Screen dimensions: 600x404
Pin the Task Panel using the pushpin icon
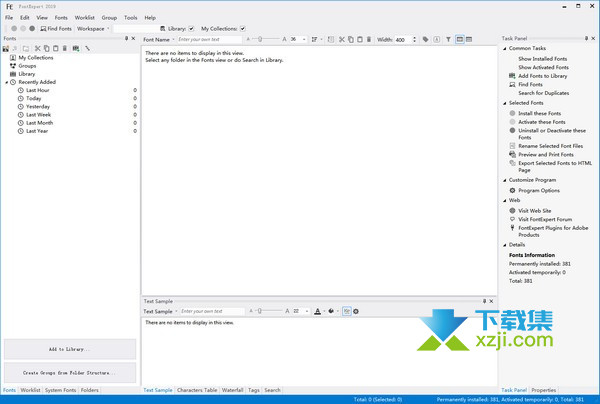click(585, 38)
